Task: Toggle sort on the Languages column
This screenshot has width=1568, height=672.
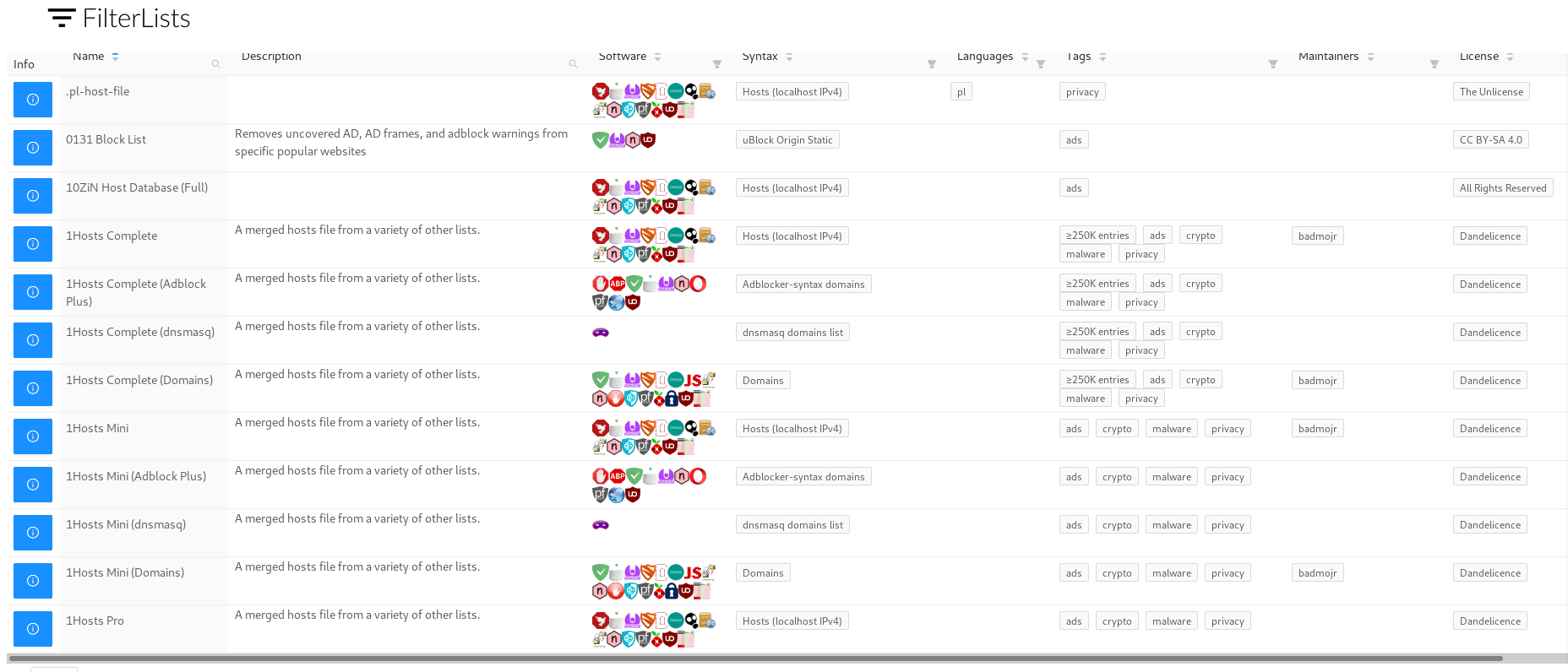Action: click(1025, 57)
